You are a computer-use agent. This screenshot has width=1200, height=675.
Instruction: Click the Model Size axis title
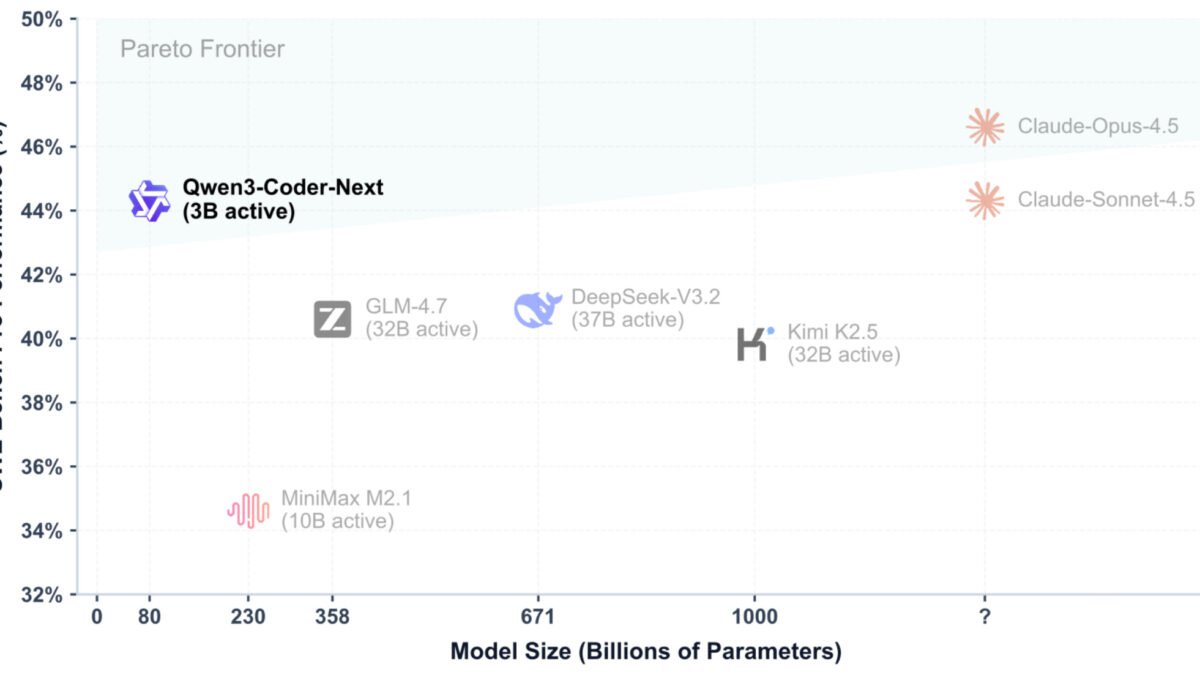point(646,652)
